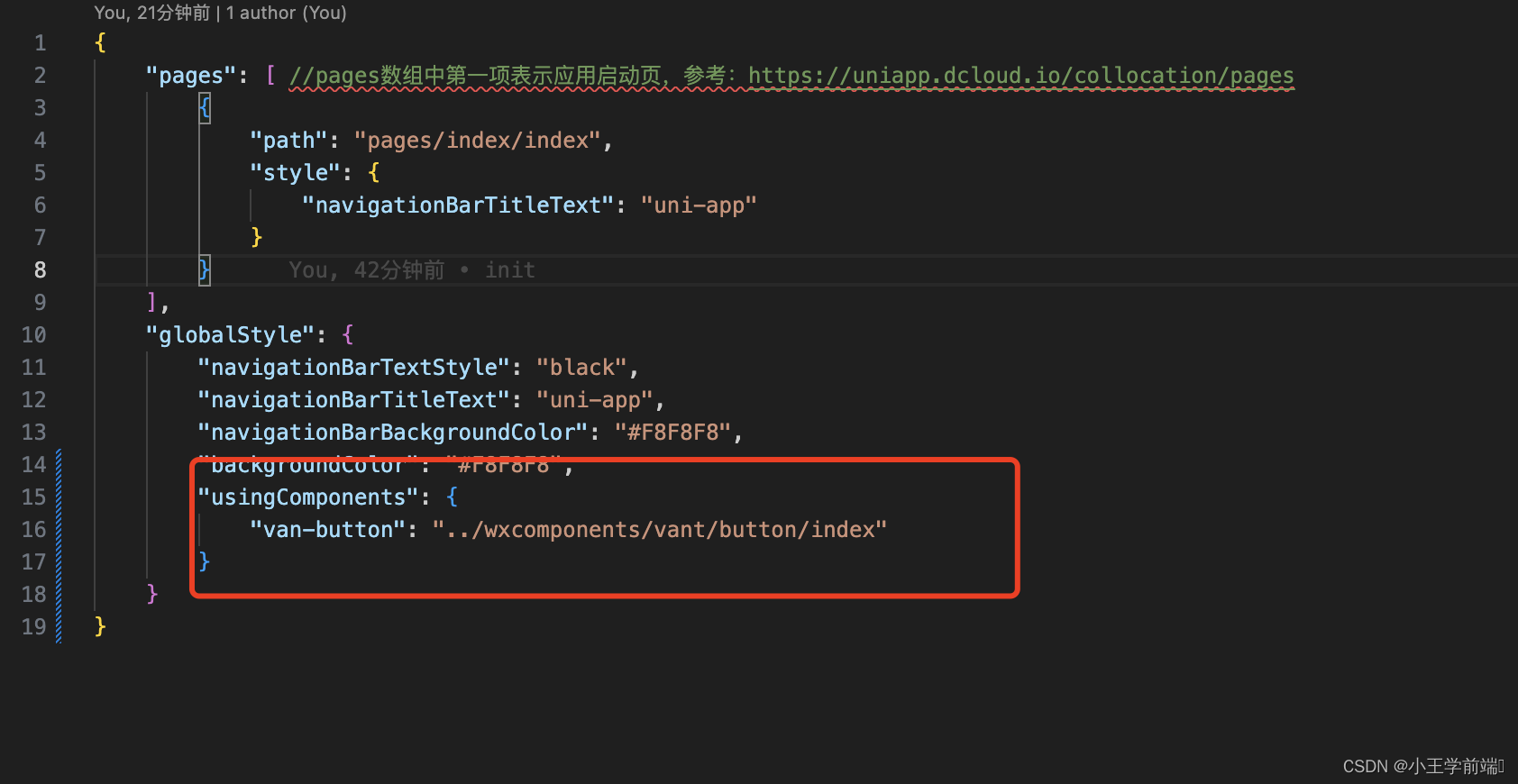Click the "usingComponents" key
Viewport: 1518px width, 784px height.
pyautogui.click(x=308, y=497)
